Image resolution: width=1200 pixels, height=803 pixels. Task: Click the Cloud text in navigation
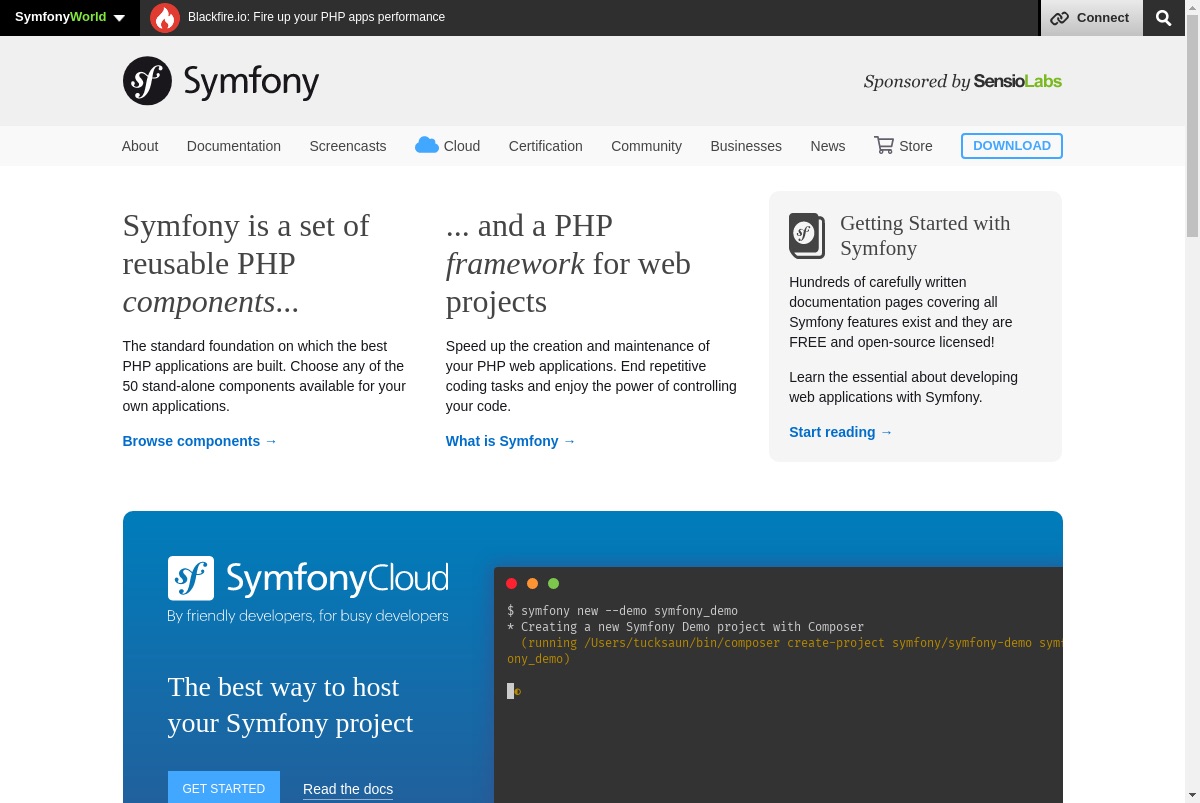462,146
